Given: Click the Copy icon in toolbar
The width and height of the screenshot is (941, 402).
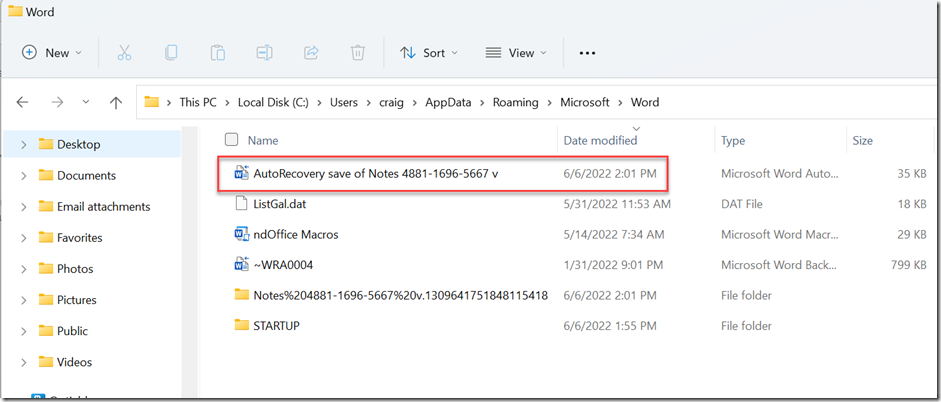Looking at the screenshot, I should (x=171, y=53).
